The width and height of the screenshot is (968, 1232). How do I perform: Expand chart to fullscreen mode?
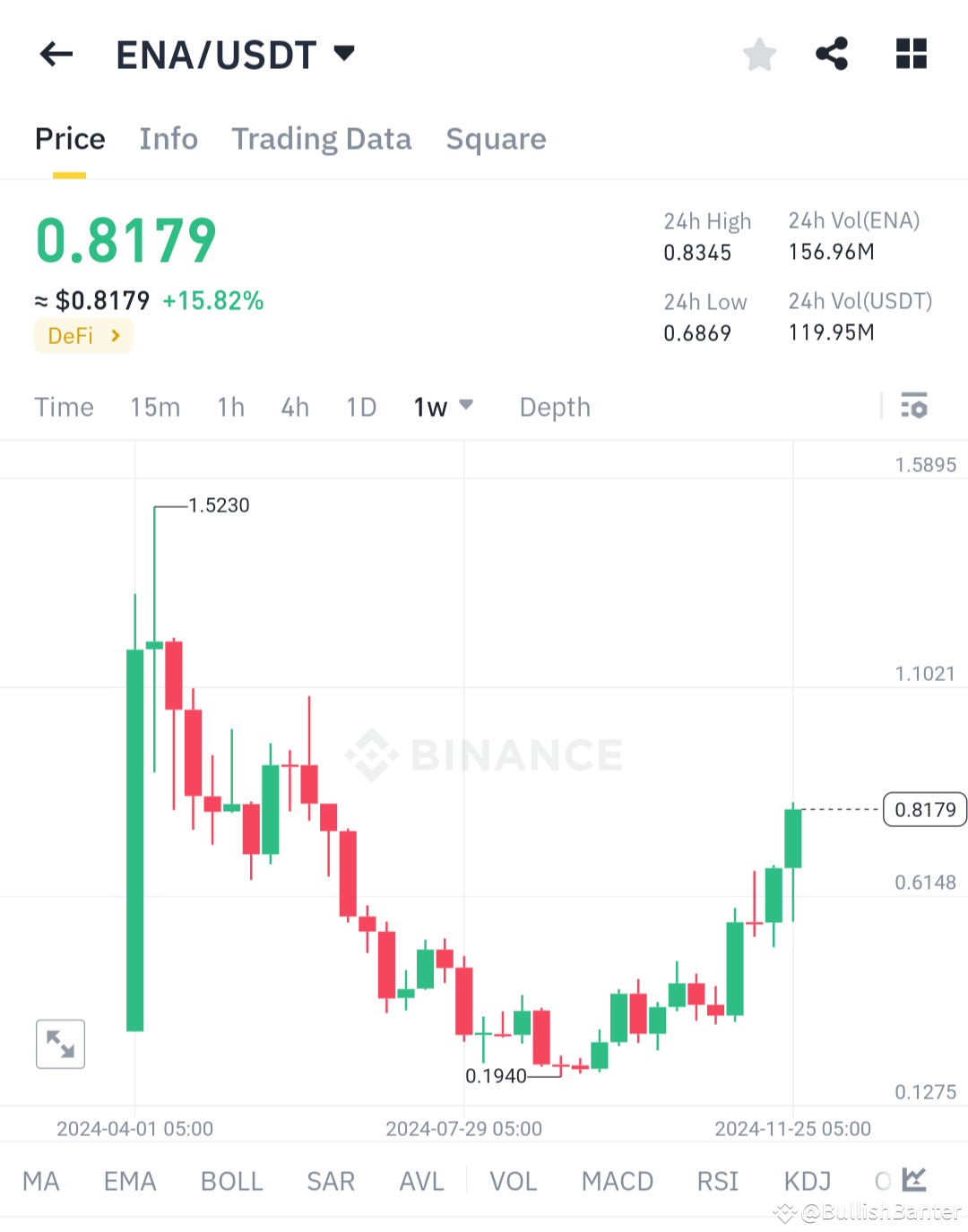click(x=60, y=1043)
